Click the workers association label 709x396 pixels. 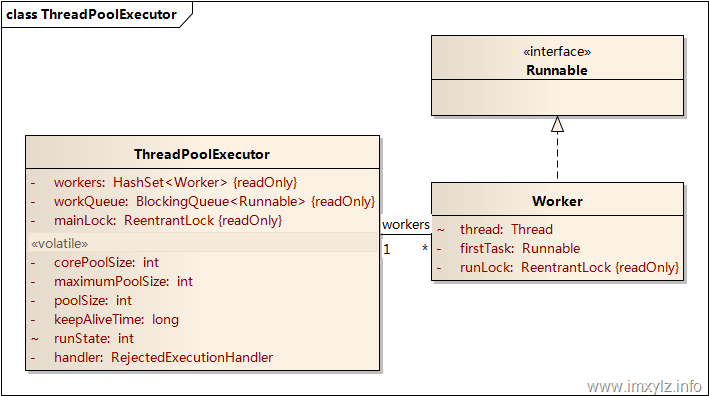click(x=406, y=224)
